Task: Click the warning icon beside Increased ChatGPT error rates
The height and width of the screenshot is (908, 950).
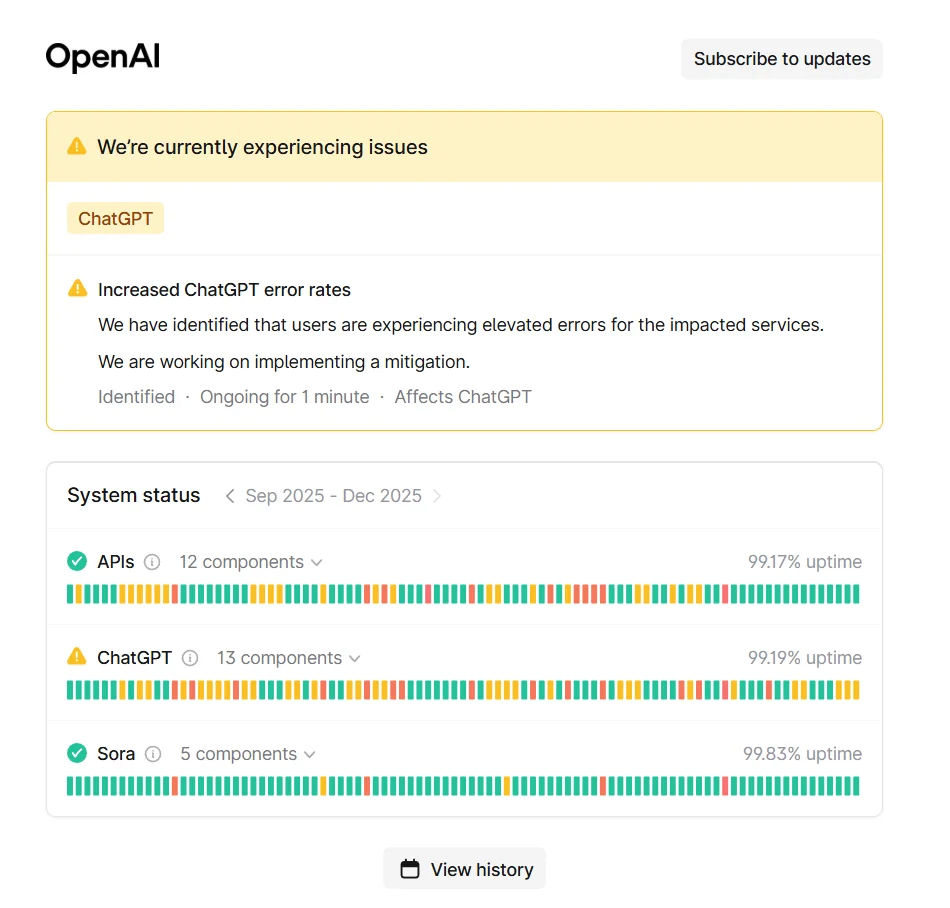Action: pyautogui.click(x=77, y=289)
